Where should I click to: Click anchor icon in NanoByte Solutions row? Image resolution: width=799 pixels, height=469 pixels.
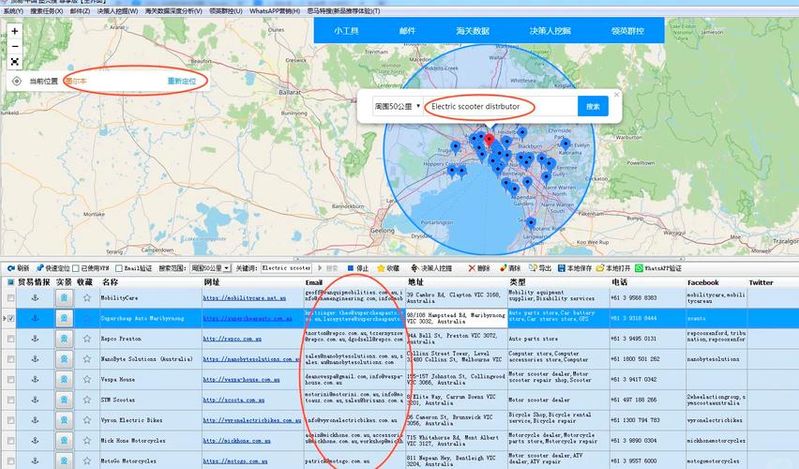pos(35,359)
